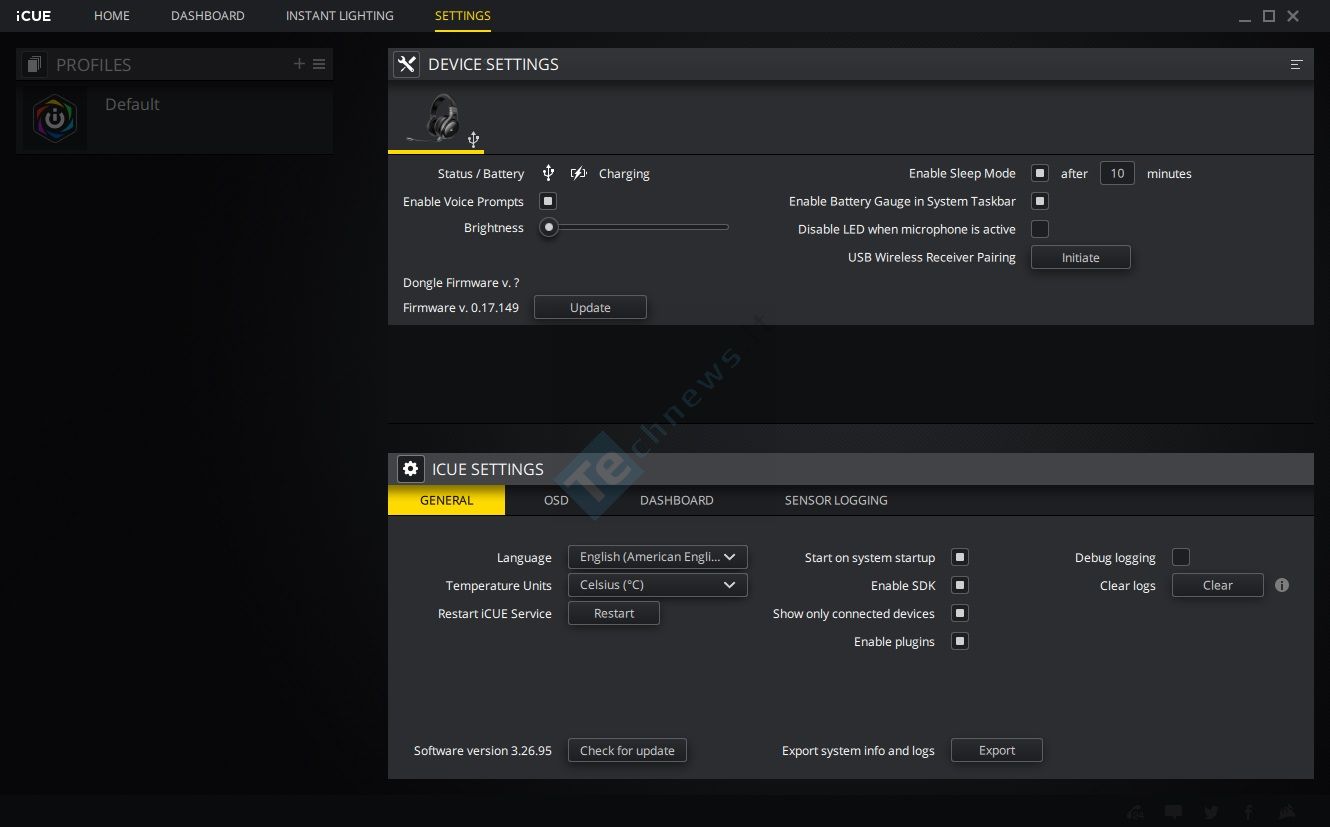
Task: Toggle Enable plugins checkbox
Action: tap(960, 641)
